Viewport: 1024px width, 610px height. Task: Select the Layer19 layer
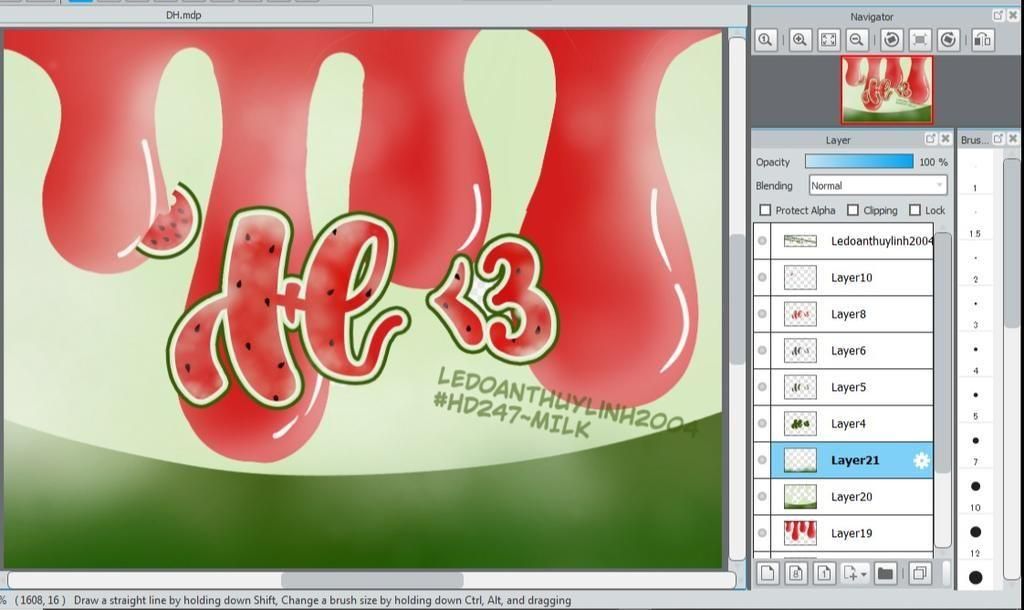point(851,533)
